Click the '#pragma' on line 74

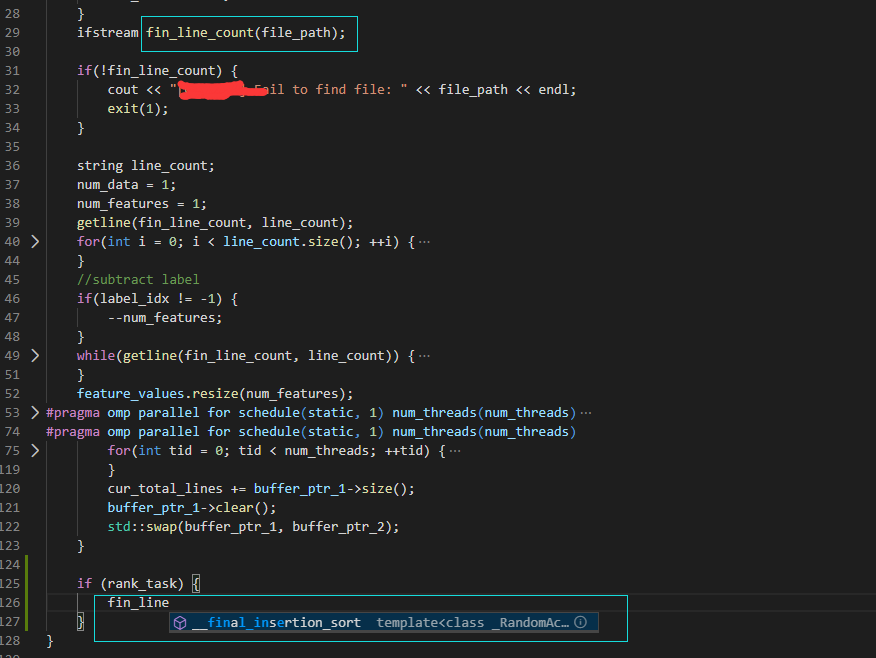coord(73,432)
